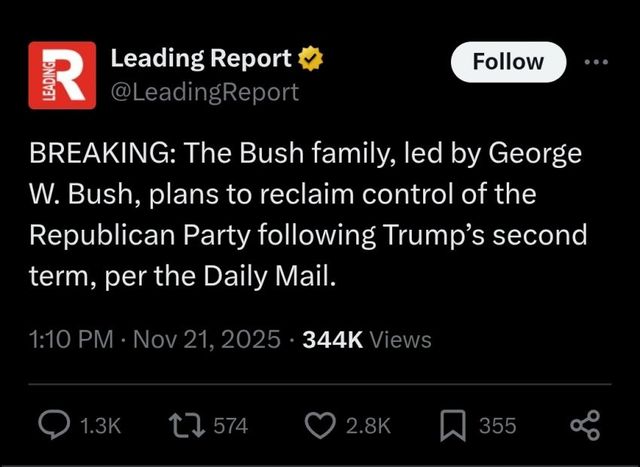This screenshot has width=640, height=467.
Task: Click the Leading Report profile avatar
Action: pos(61,76)
